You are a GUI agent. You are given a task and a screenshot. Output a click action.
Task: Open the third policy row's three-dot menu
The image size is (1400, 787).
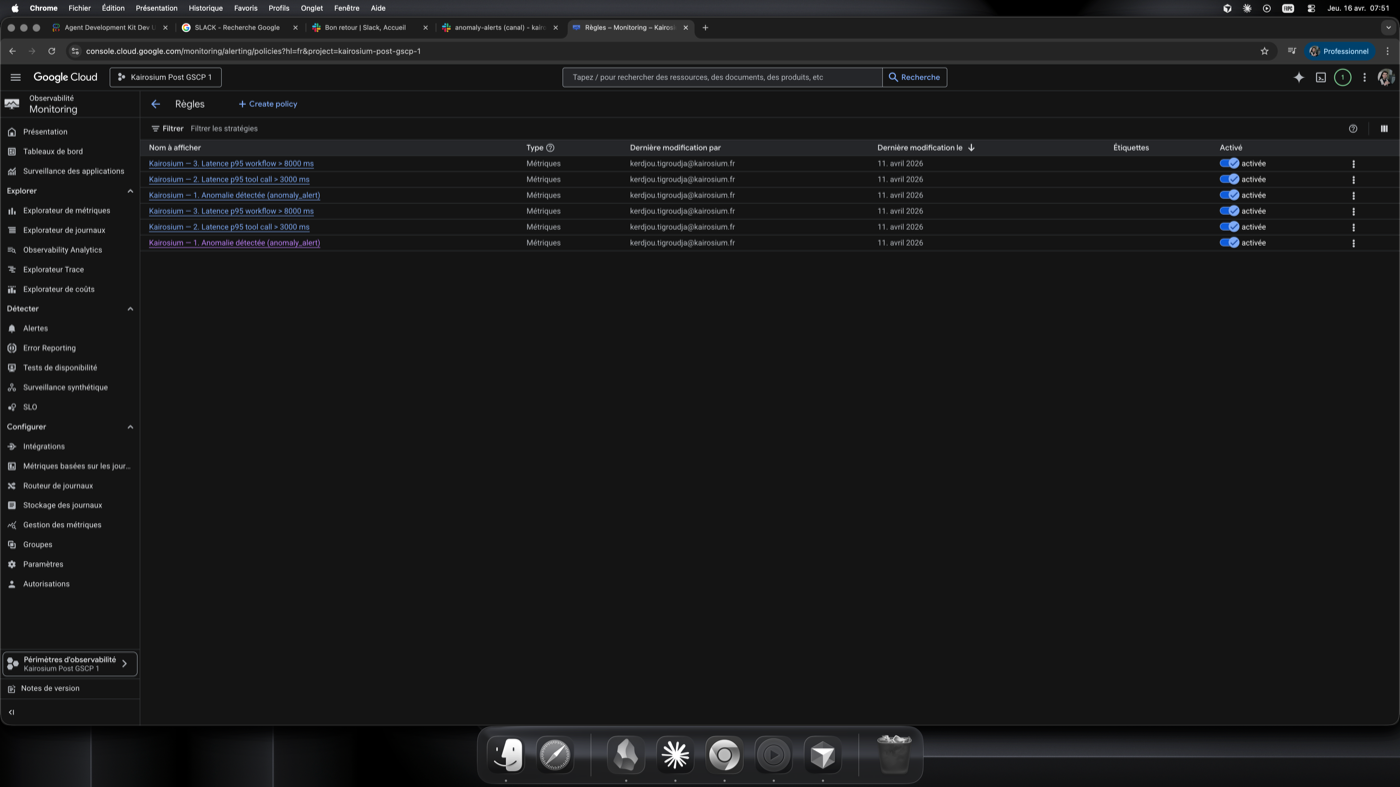click(x=1354, y=195)
